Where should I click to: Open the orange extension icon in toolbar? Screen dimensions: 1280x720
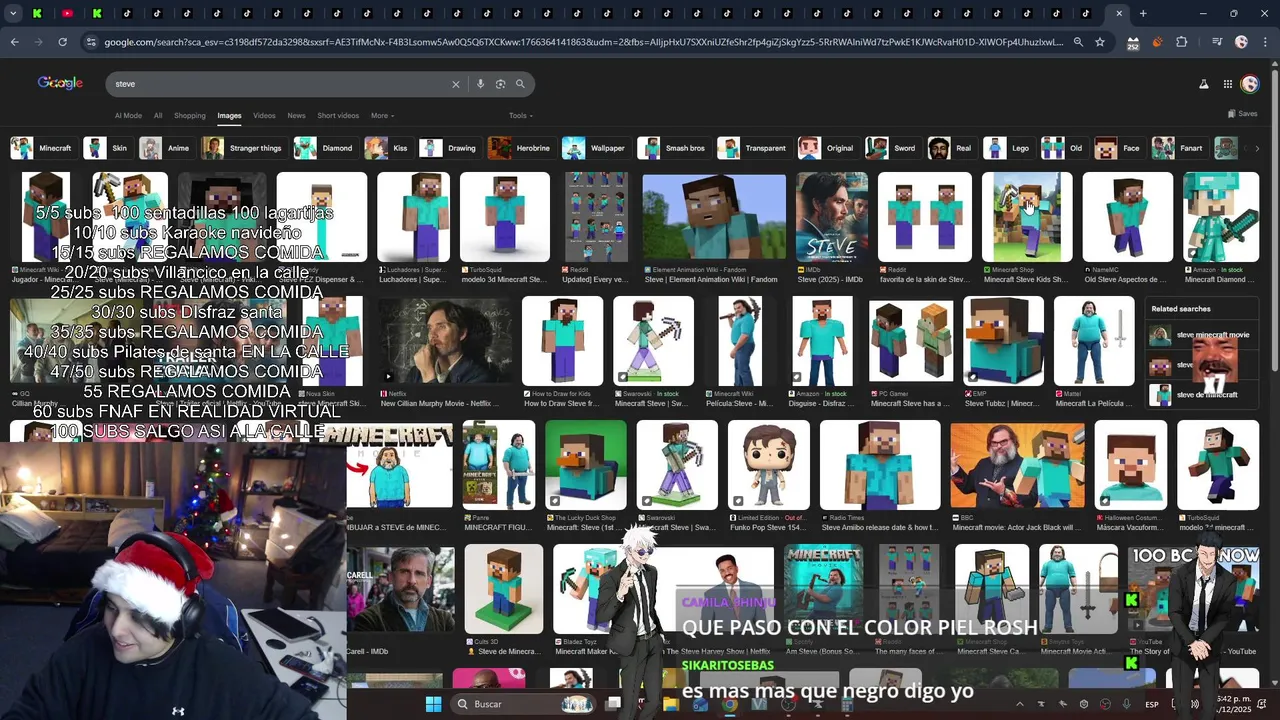point(1157,42)
